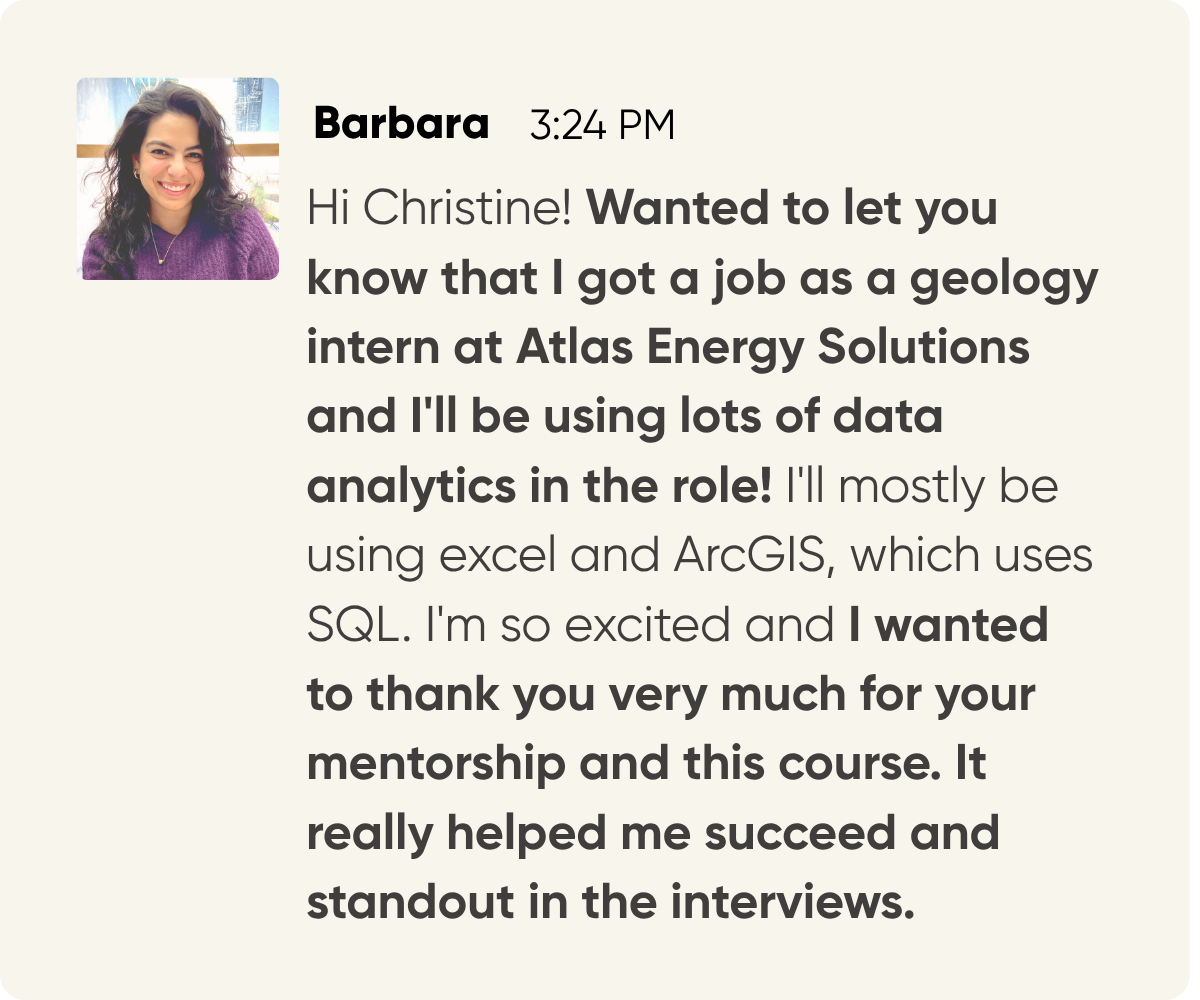
Task: Click Barbara's profile photo avatar
Action: pos(178,179)
